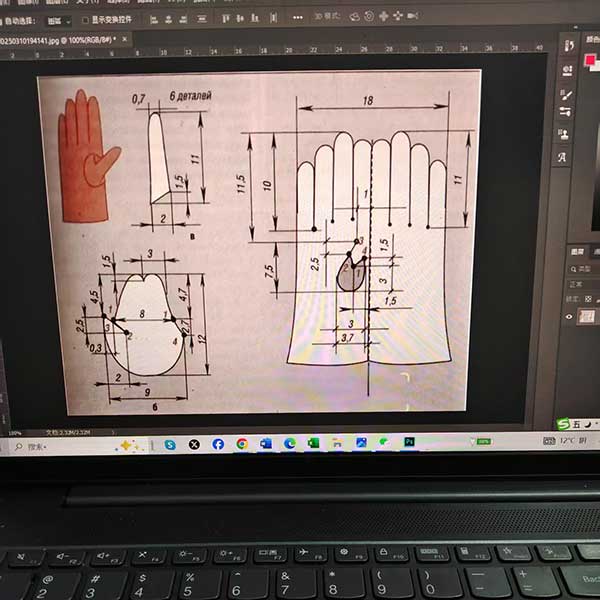Click the 3D pan mode icon
600x600 pixels.
click(398, 15)
